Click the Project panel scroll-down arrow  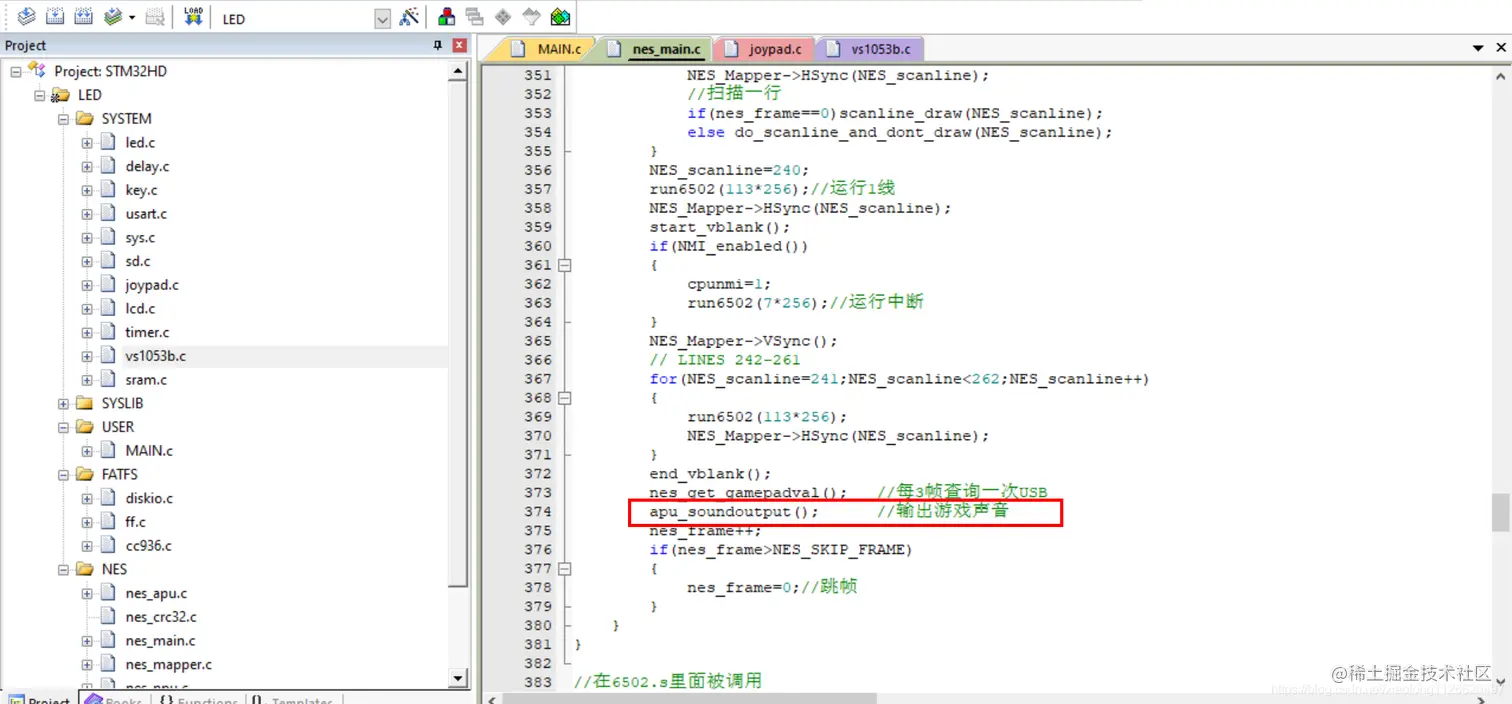459,678
